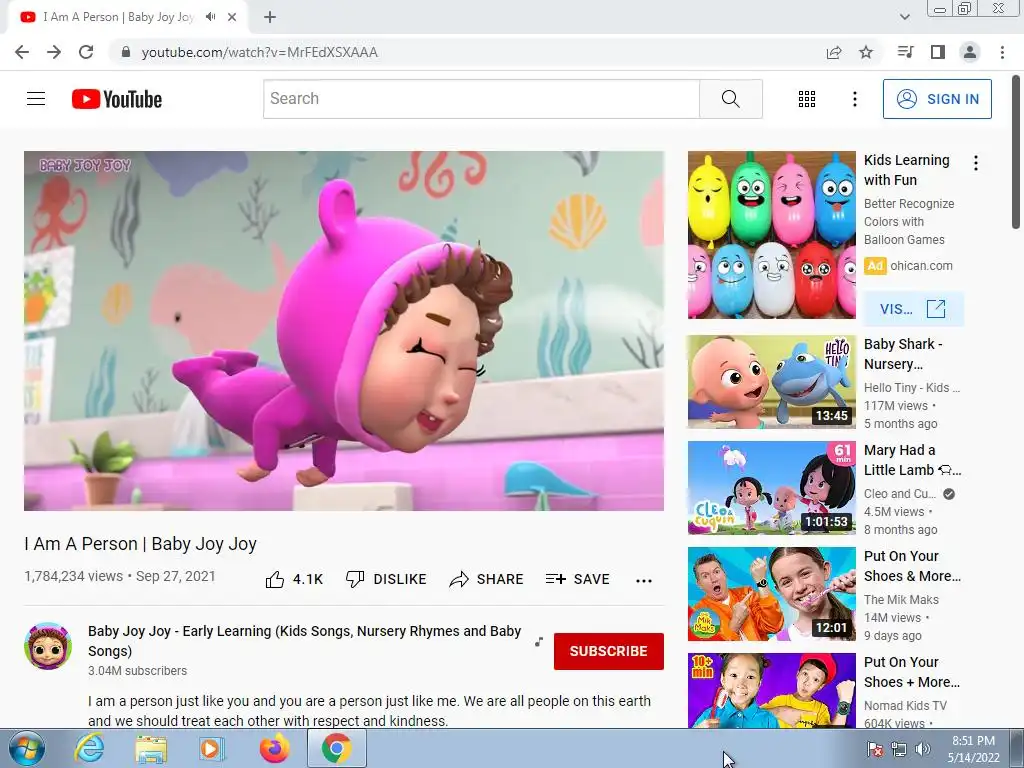1024x768 pixels.
Task: Mute the tab via speaker icon
Action: (x=210, y=17)
